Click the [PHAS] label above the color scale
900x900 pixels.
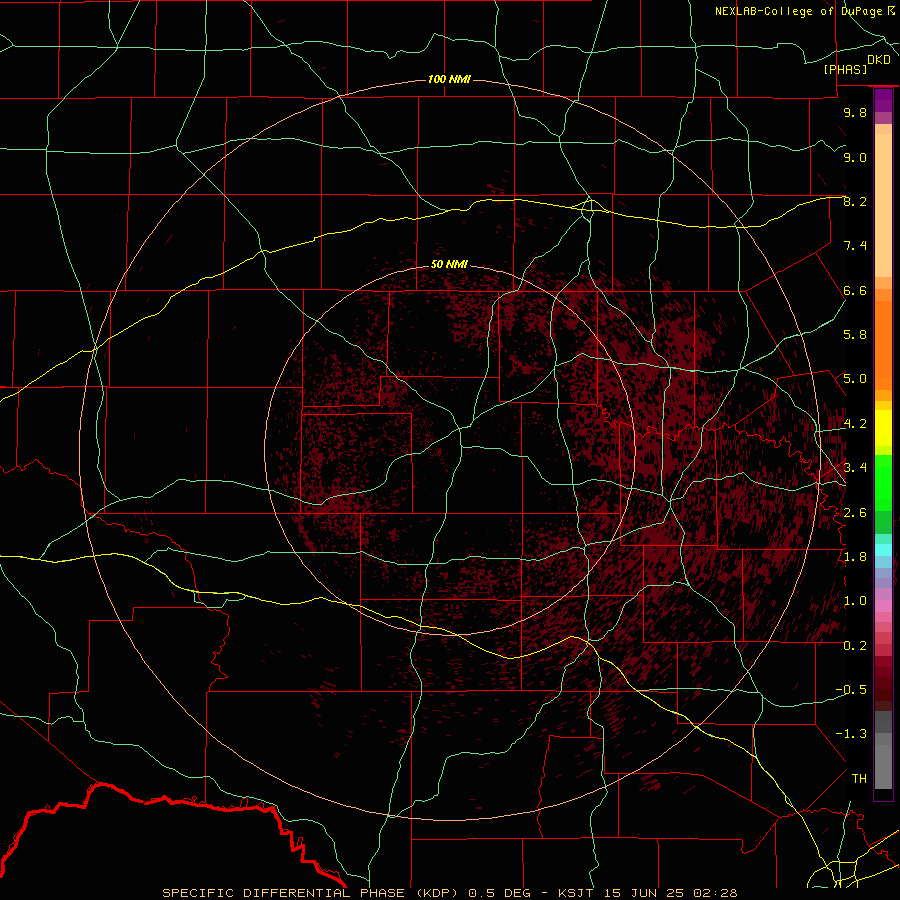click(x=845, y=69)
